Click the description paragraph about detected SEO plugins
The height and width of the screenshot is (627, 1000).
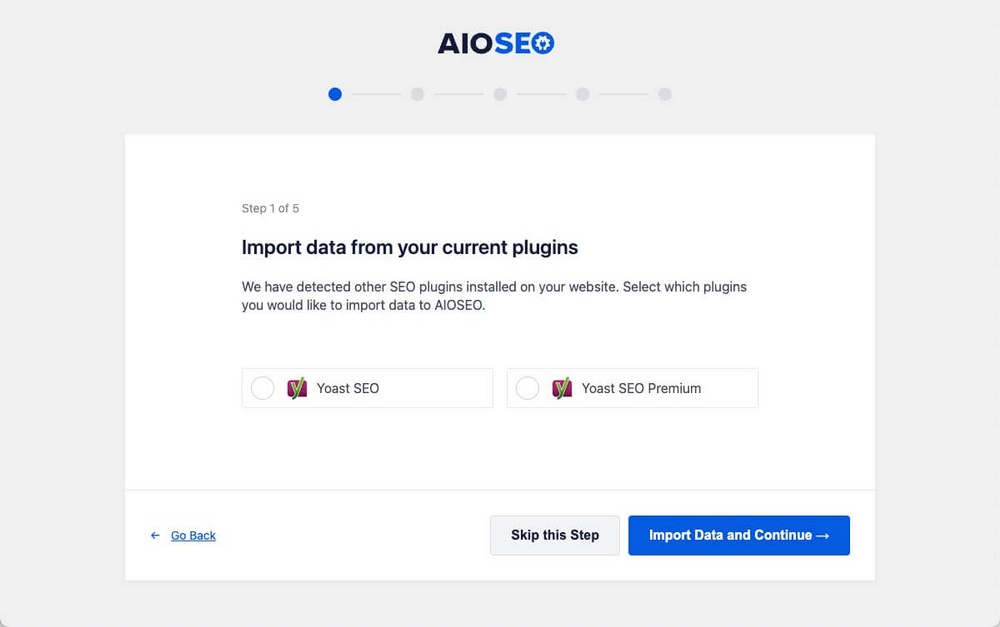click(x=494, y=296)
